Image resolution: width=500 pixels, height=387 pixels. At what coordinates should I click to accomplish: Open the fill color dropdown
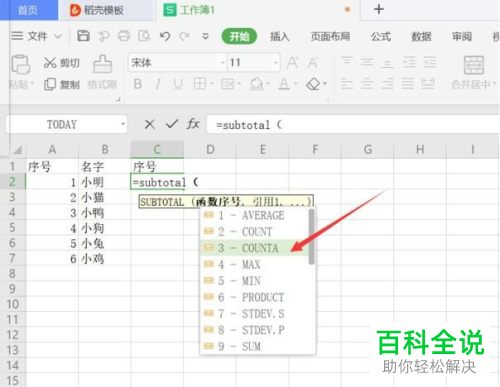268,84
